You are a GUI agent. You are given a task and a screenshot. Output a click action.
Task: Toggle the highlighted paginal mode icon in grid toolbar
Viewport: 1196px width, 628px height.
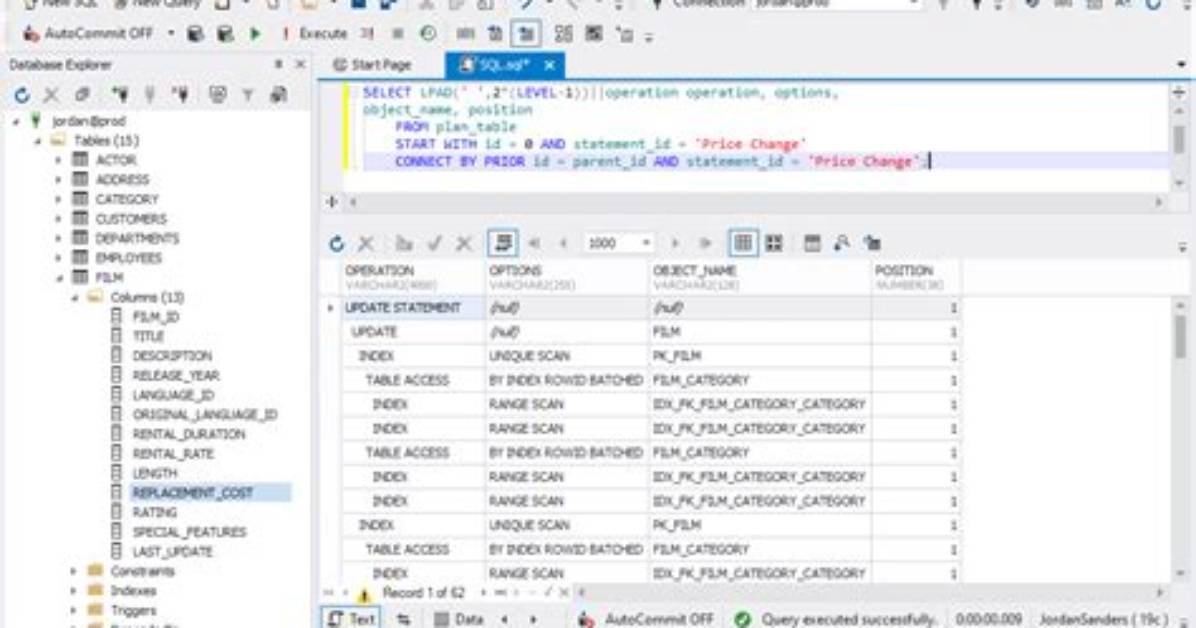click(x=503, y=243)
